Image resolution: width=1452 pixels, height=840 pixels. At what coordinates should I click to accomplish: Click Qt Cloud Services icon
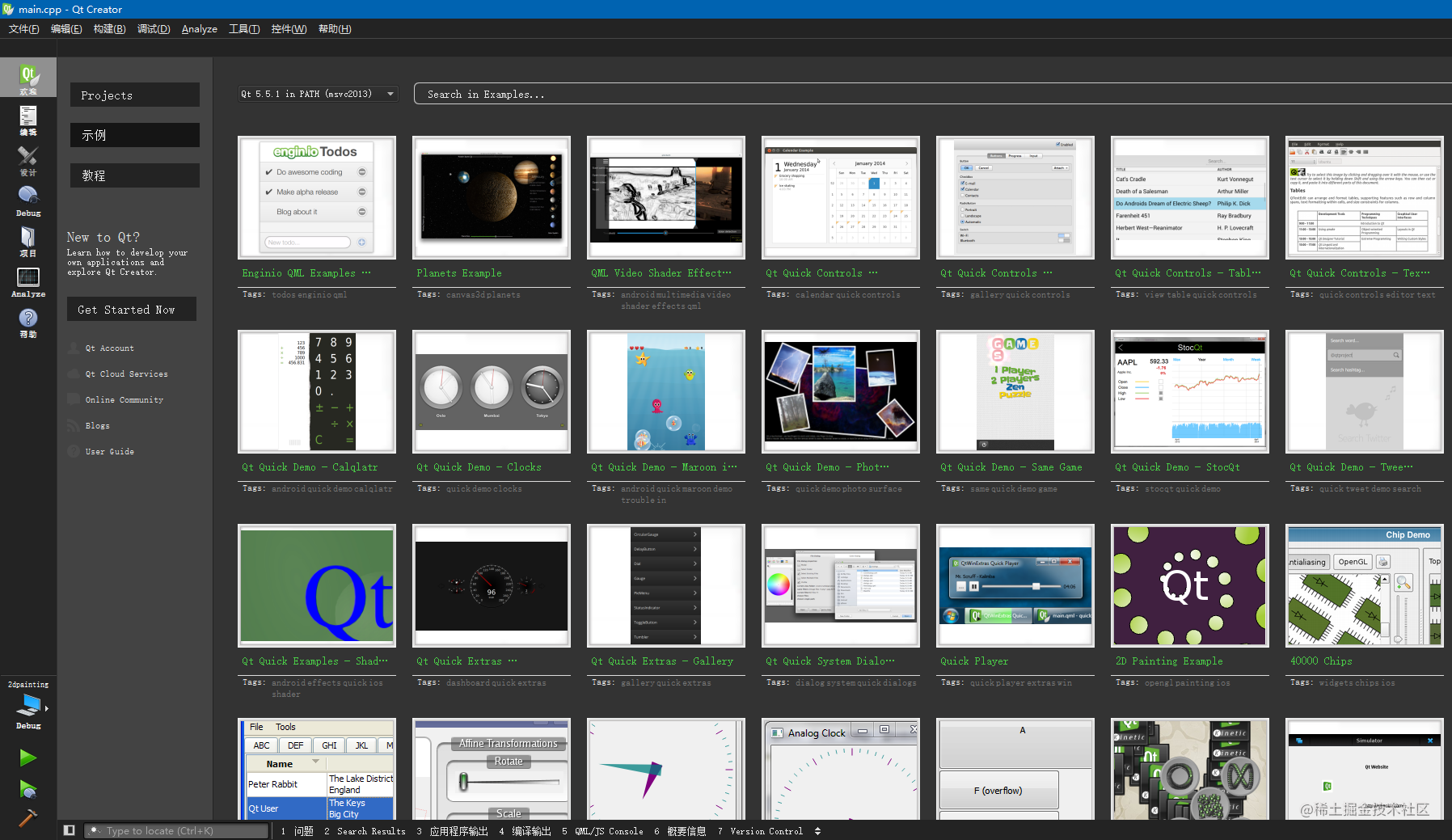[x=74, y=374]
